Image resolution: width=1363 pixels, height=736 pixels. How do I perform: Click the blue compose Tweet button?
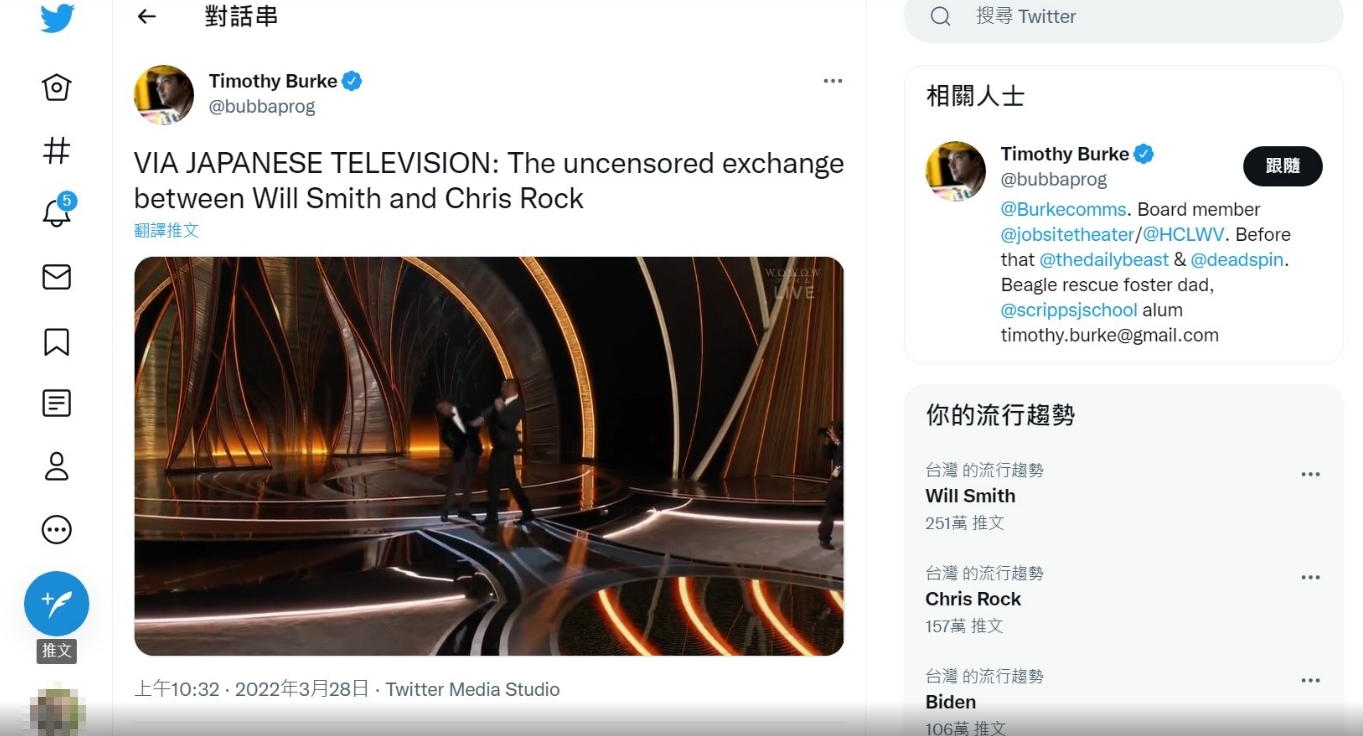57,603
